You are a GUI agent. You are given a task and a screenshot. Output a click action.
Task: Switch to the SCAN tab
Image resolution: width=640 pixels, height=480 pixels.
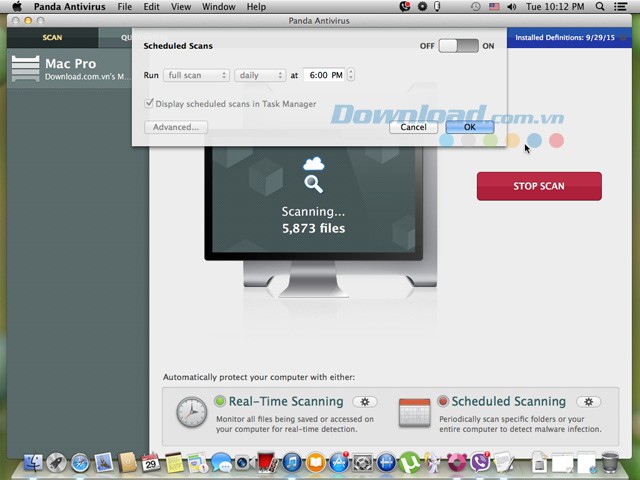pyautogui.click(x=52, y=38)
